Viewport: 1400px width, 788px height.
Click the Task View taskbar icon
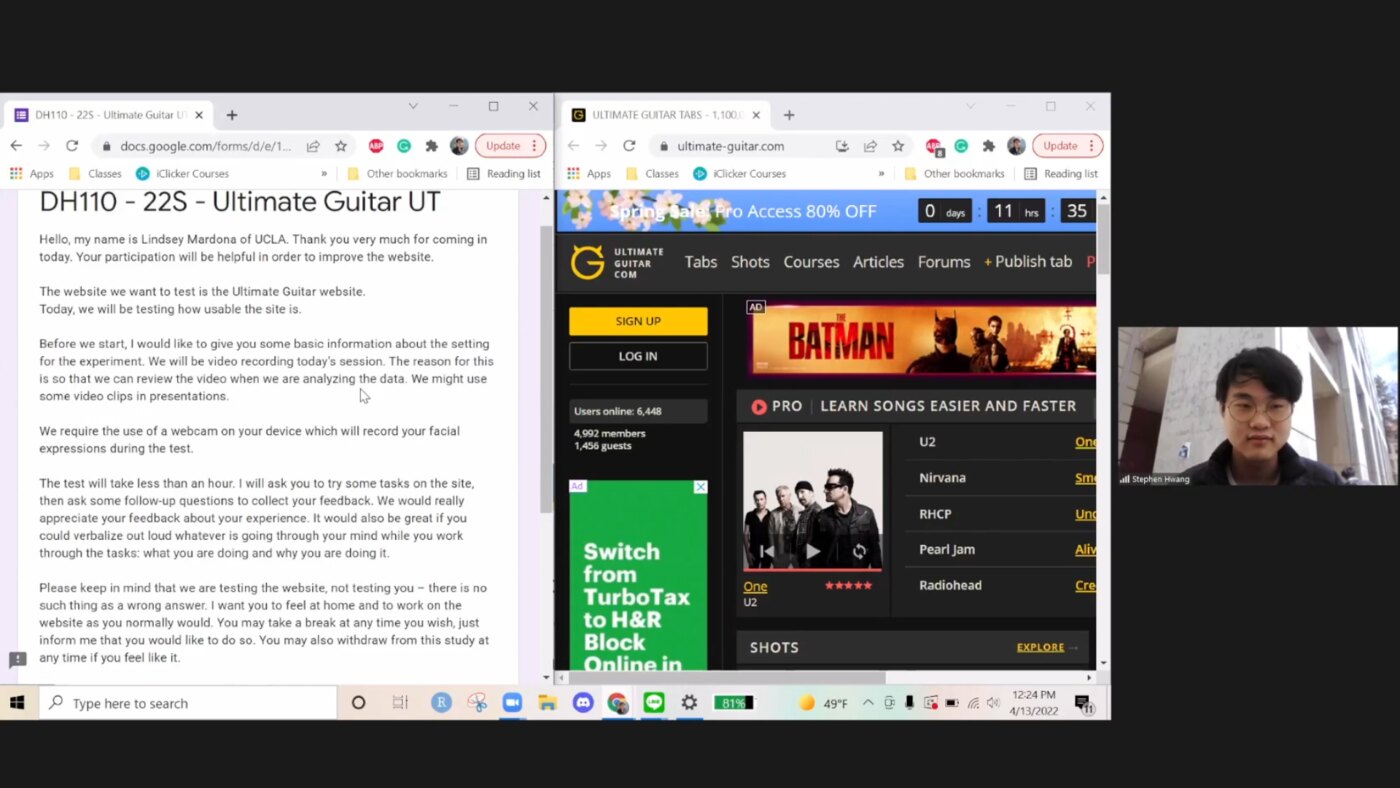(400, 703)
